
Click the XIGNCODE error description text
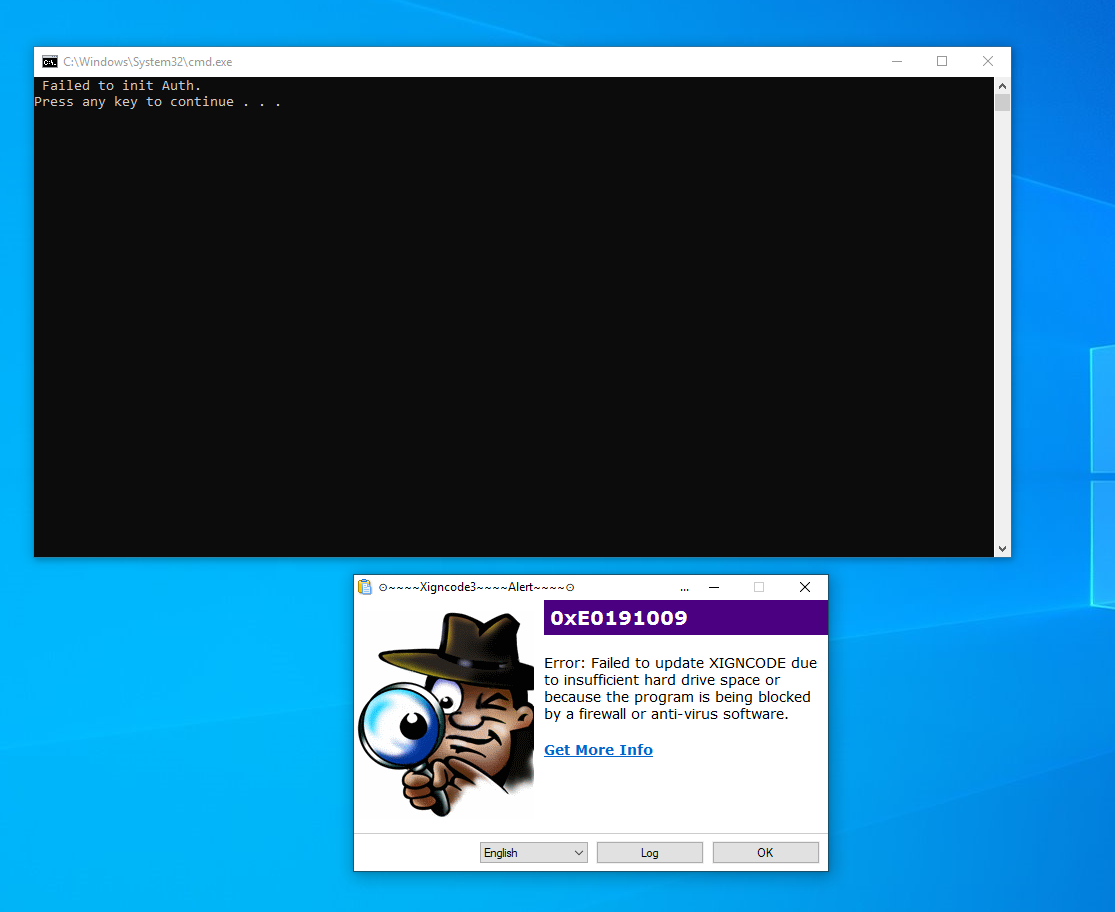point(681,688)
